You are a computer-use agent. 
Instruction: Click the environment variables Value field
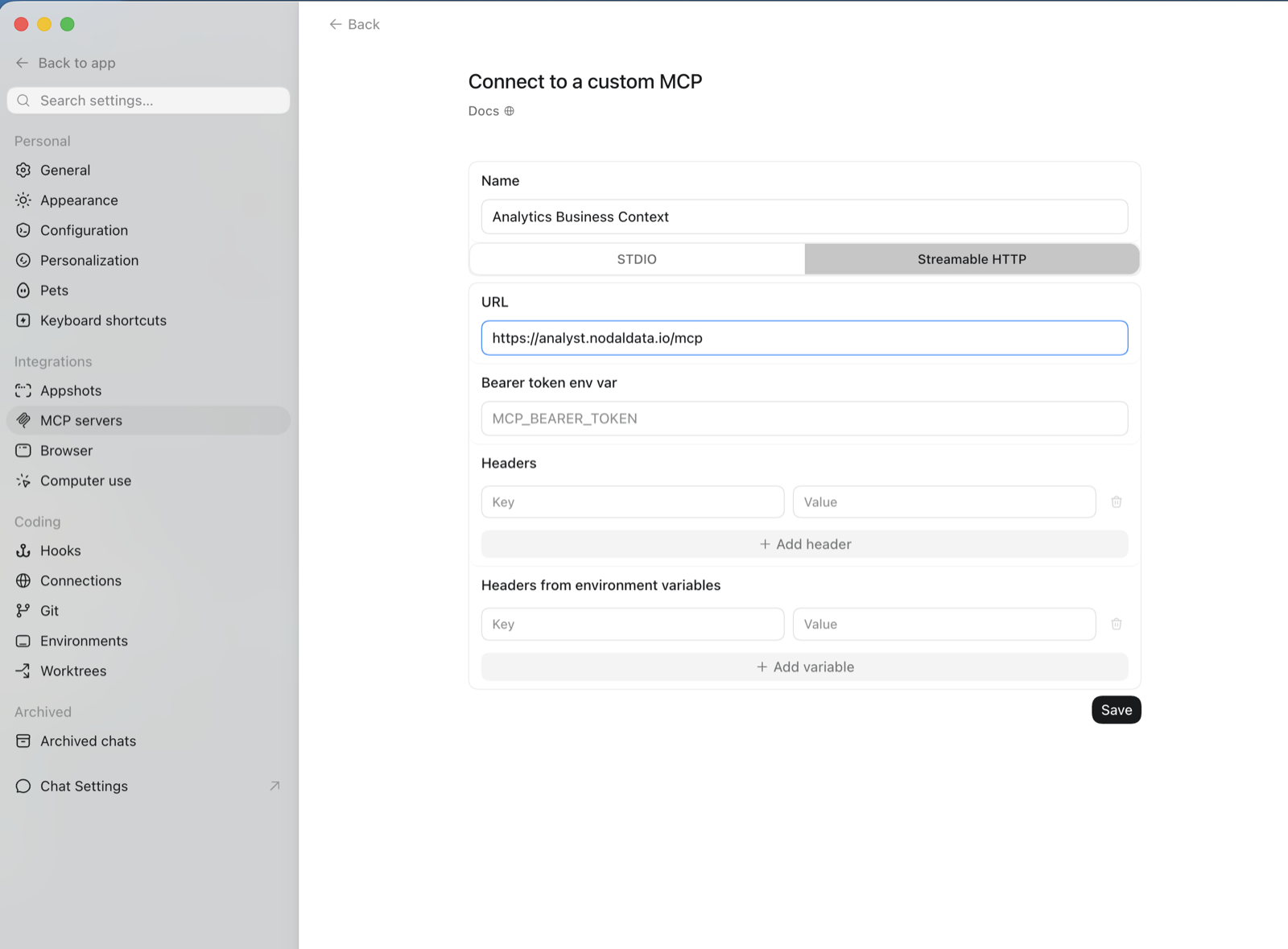pos(944,624)
